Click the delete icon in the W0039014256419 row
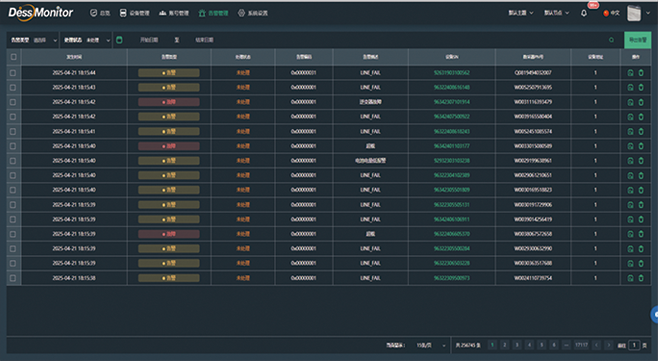The width and height of the screenshot is (658, 361). tap(641, 220)
